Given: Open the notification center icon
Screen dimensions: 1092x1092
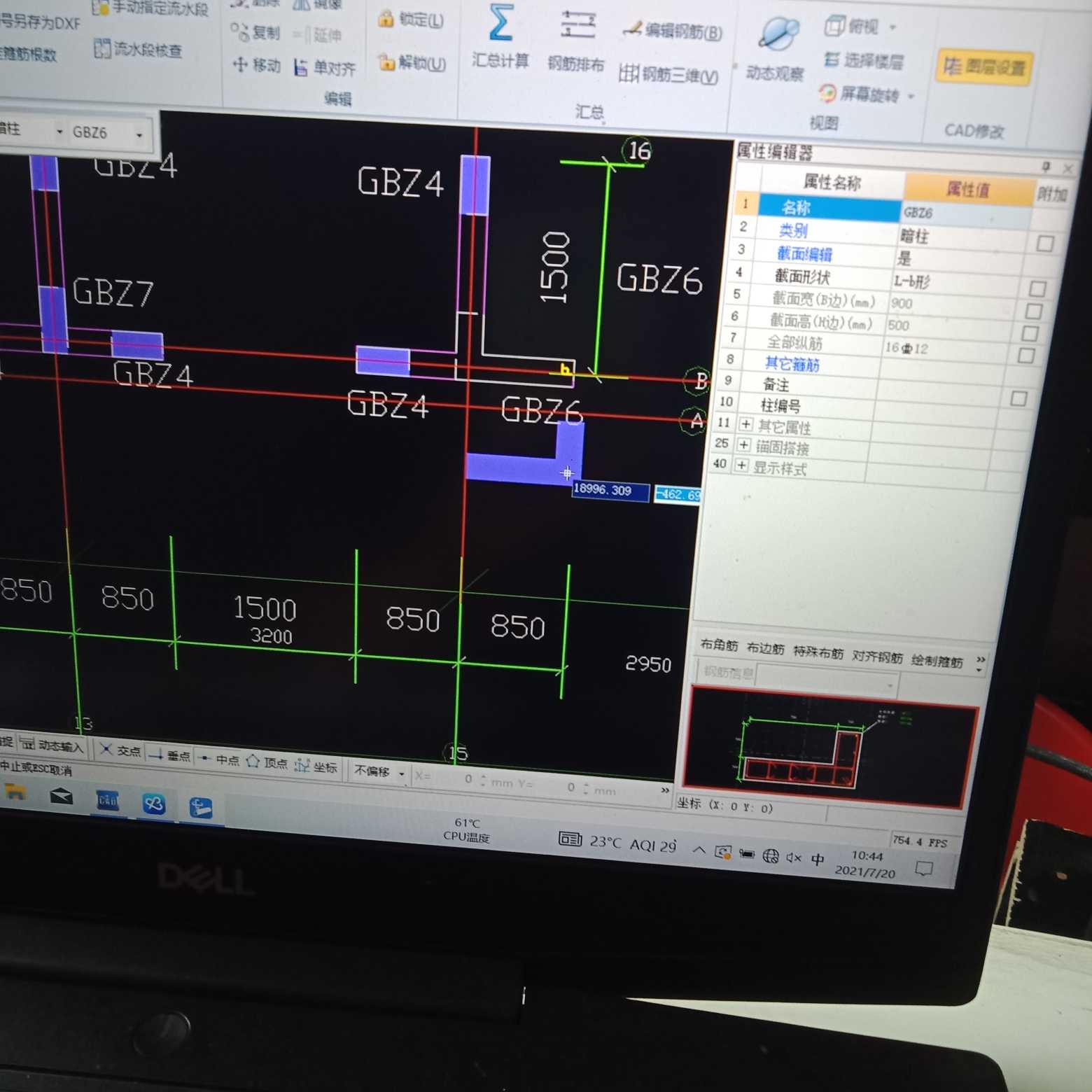Looking at the screenshot, I should [924, 869].
